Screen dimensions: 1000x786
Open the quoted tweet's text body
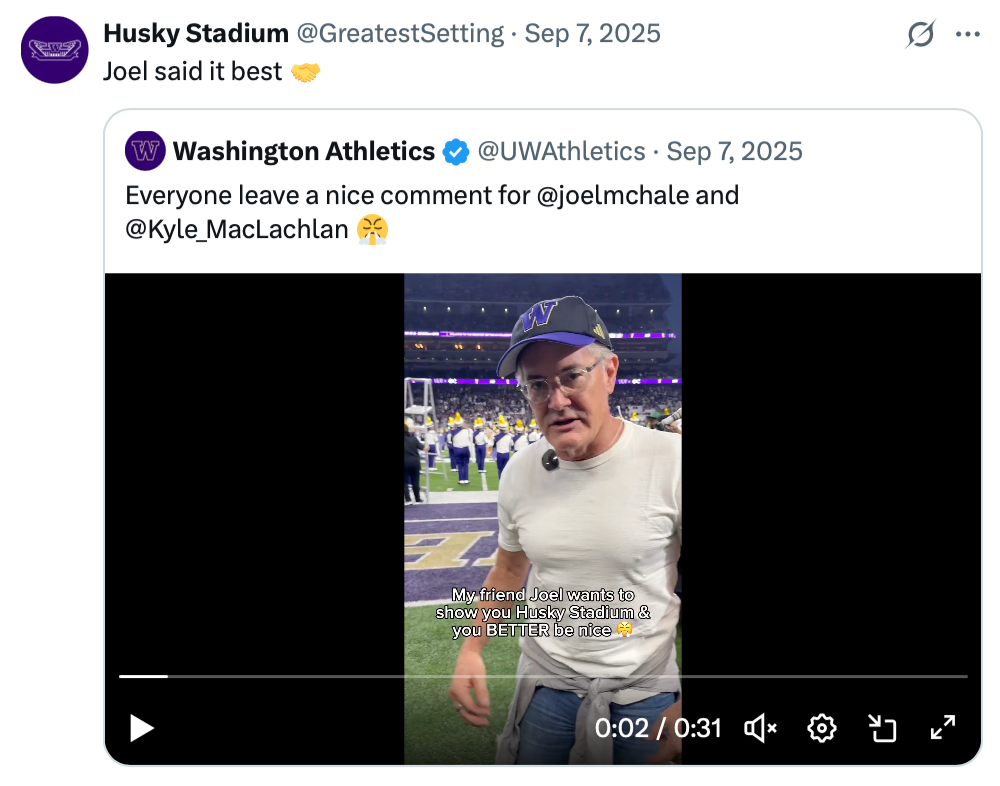[x=330, y=194]
